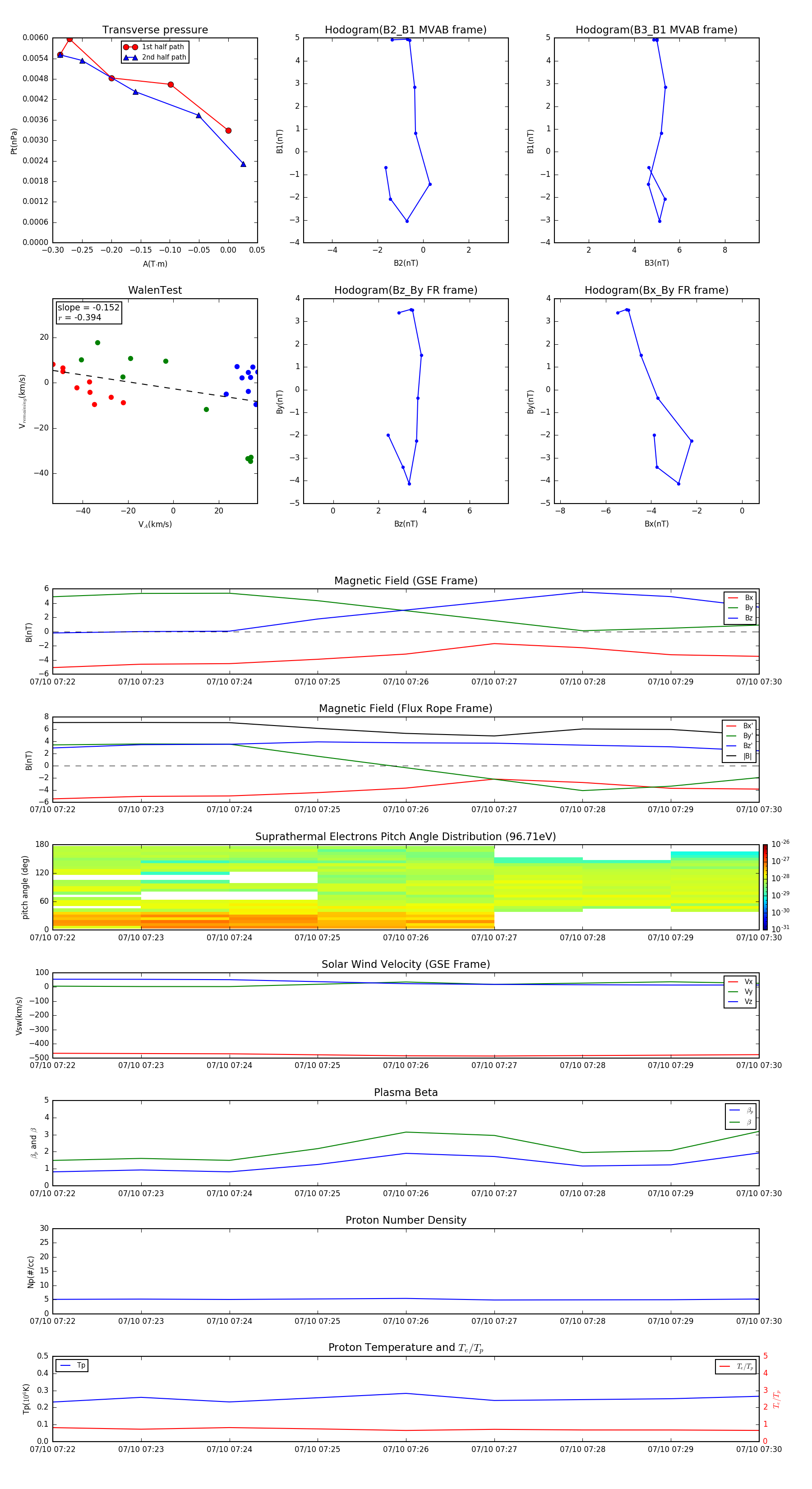Click the 'Bx' legend entry in GSE magnetic field
The width and height of the screenshot is (812, 1489).
[740, 598]
